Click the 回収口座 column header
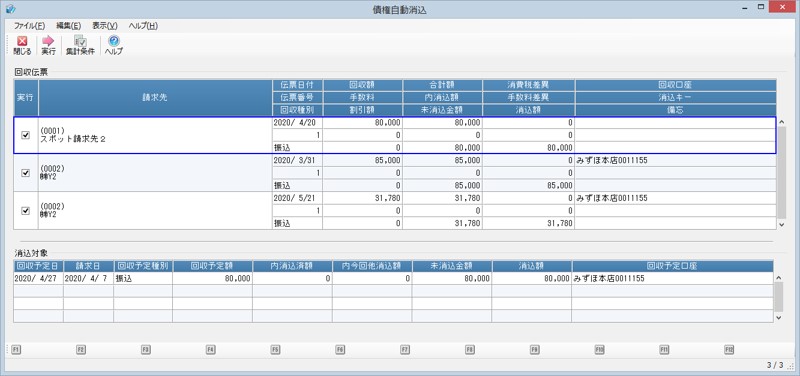Viewport: 800px width, 376px height. coord(676,85)
